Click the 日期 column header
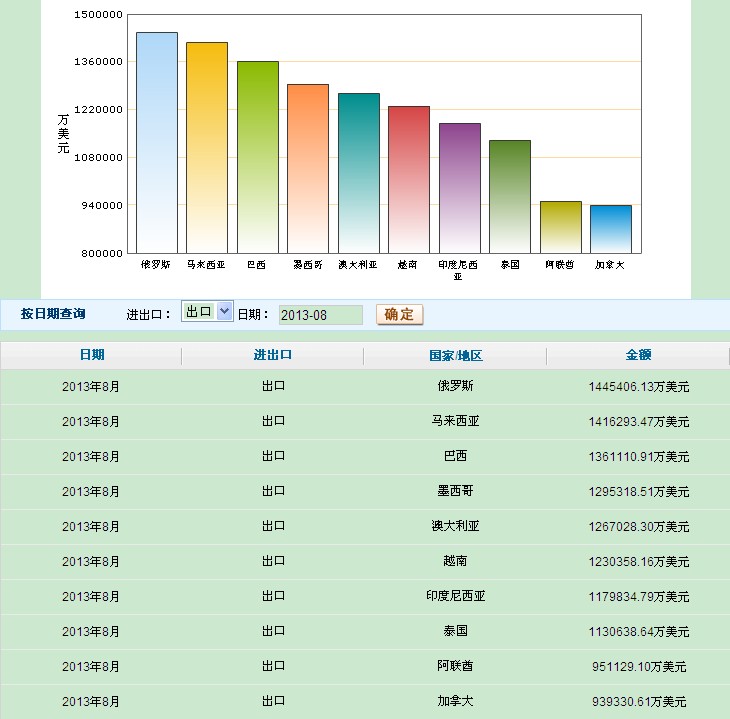730x719 pixels. 91,355
